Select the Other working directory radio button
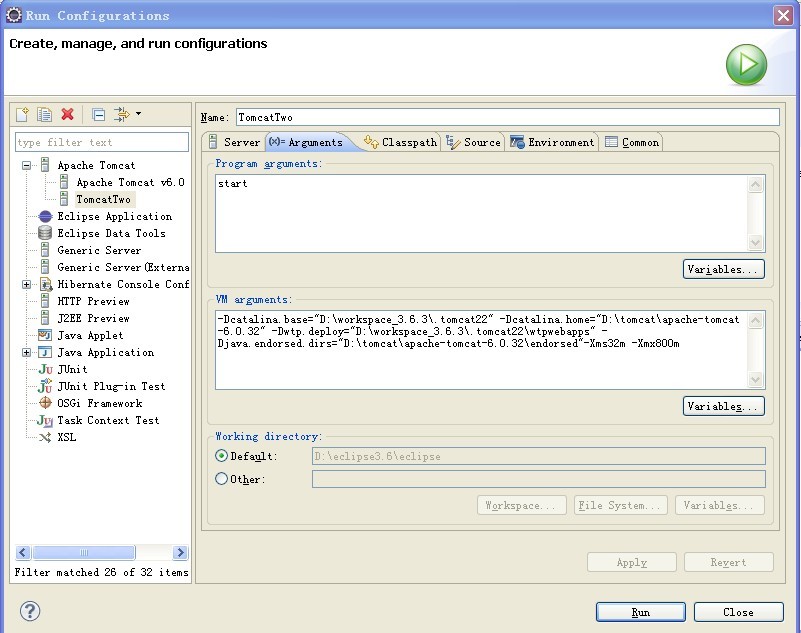 [x=221, y=479]
